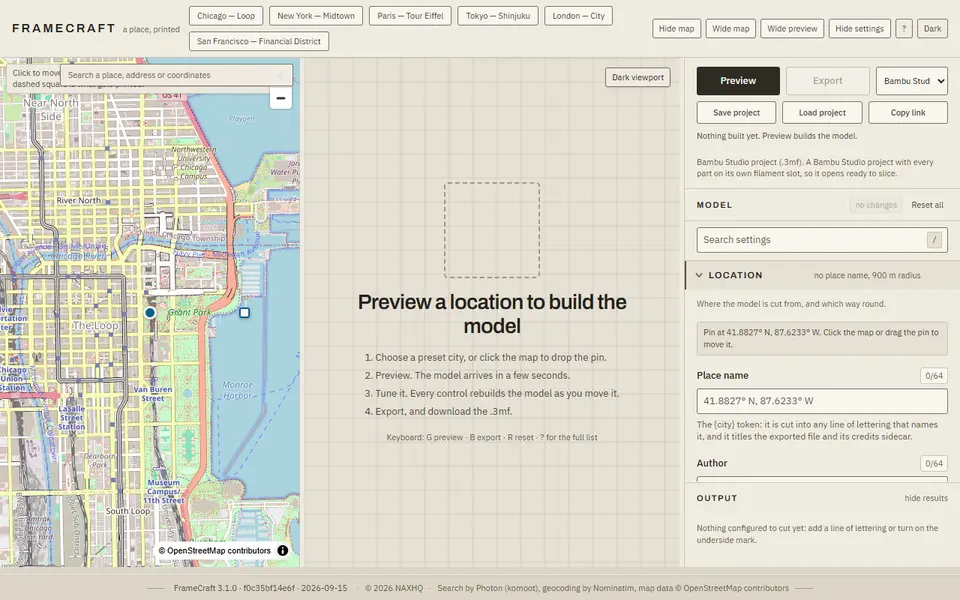Click 'Nothing built yet' status message
The width and height of the screenshot is (960, 600).
[776, 136]
